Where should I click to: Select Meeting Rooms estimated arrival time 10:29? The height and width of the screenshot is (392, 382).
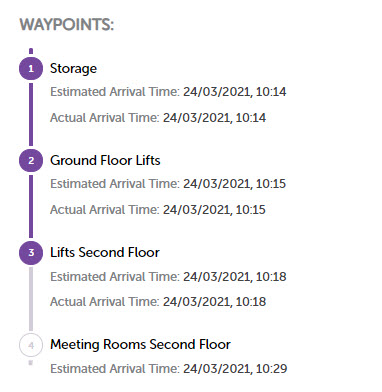(235, 369)
